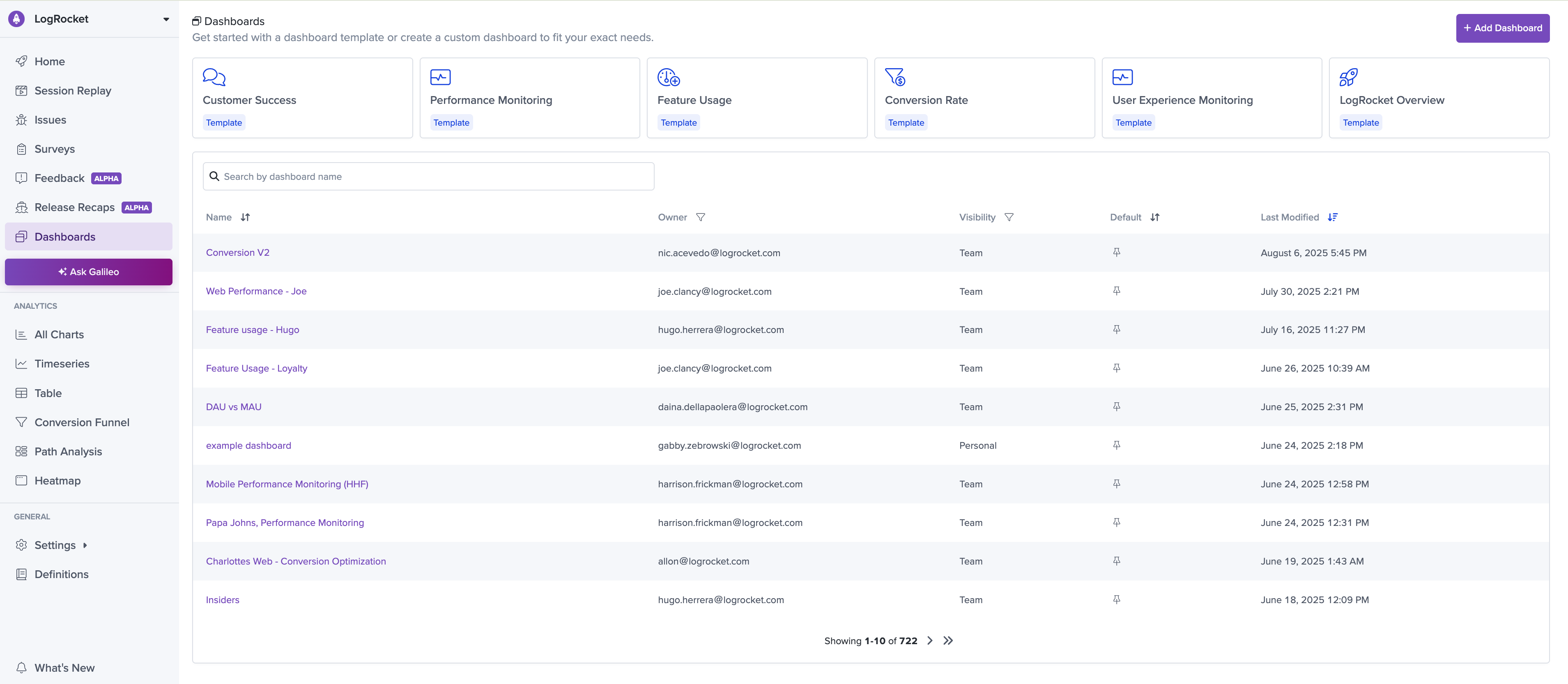
Task: Pin Feature Usage - Loyalty as default
Action: coord(1116,368)
